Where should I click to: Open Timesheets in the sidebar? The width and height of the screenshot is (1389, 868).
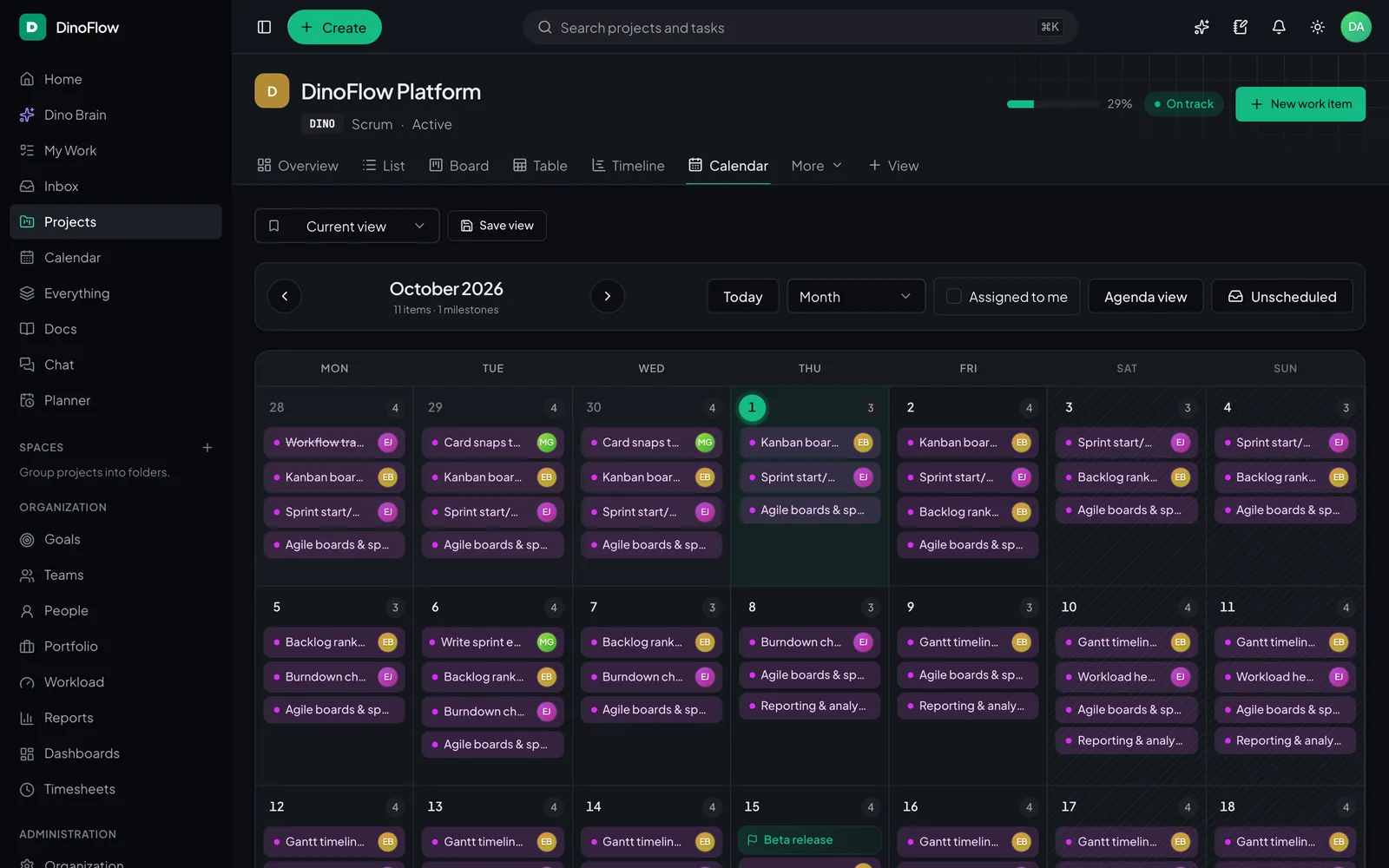point(115,788)
